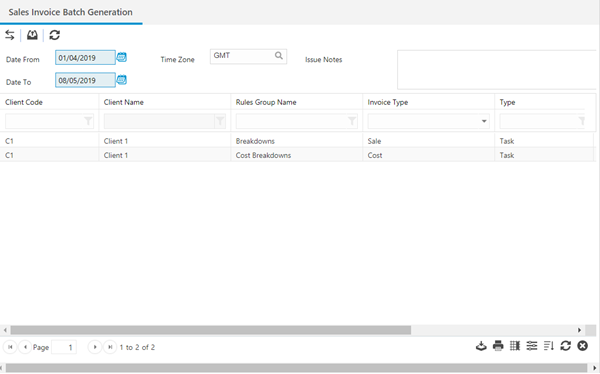This screenshot has width=600, height=374.
Task: Click the generate batch inbox toolbar icon
Action: point(32,35)
